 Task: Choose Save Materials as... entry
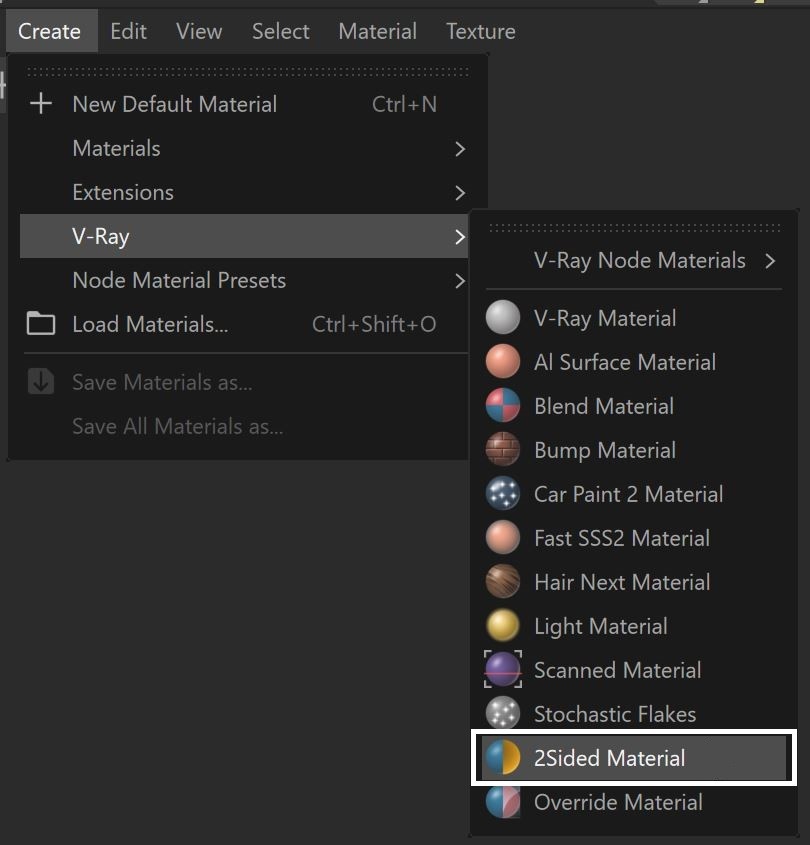(244, 382)
